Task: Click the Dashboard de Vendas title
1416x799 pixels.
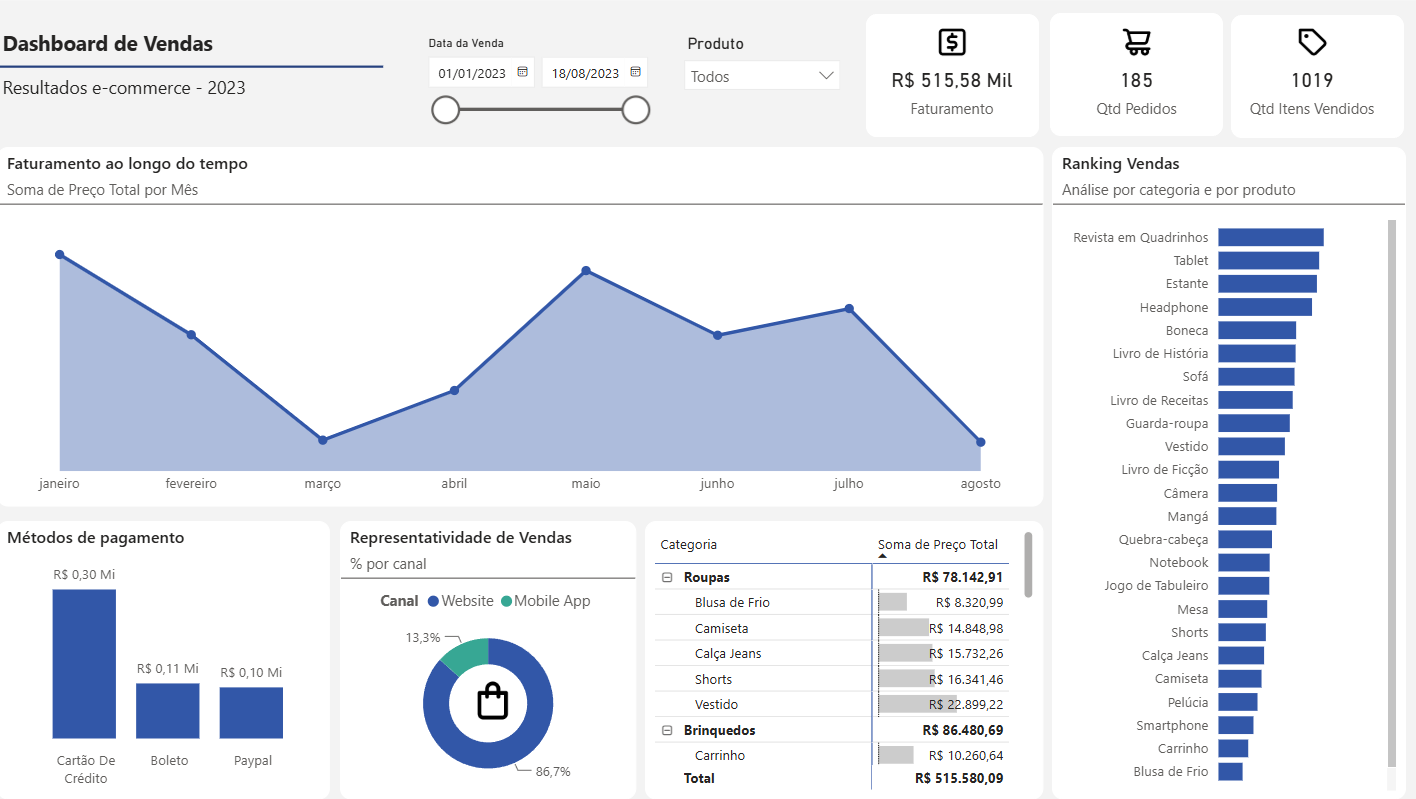Action: (108, 44)
